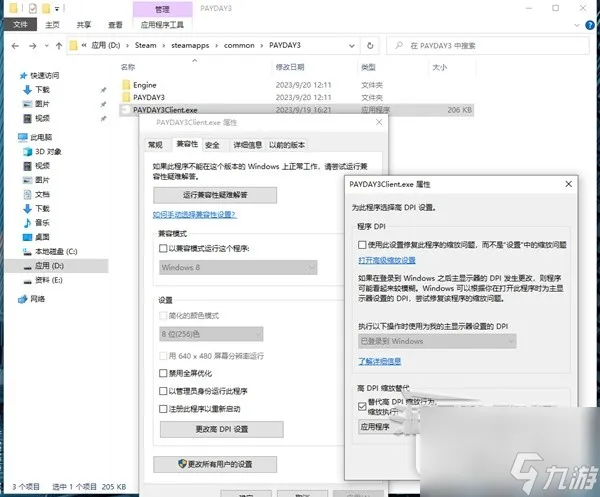Open the Engine folder
This screenshot has width=600, height=497.
point(145,85)
